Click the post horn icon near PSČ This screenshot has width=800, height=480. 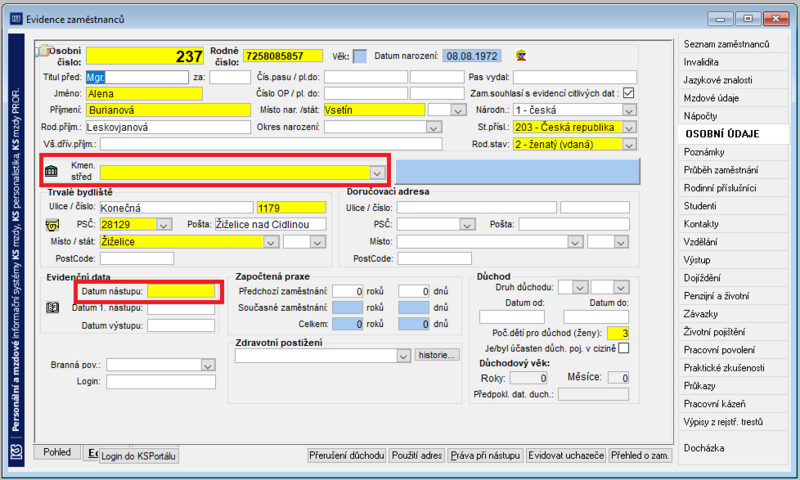click(x=52, y=224)
